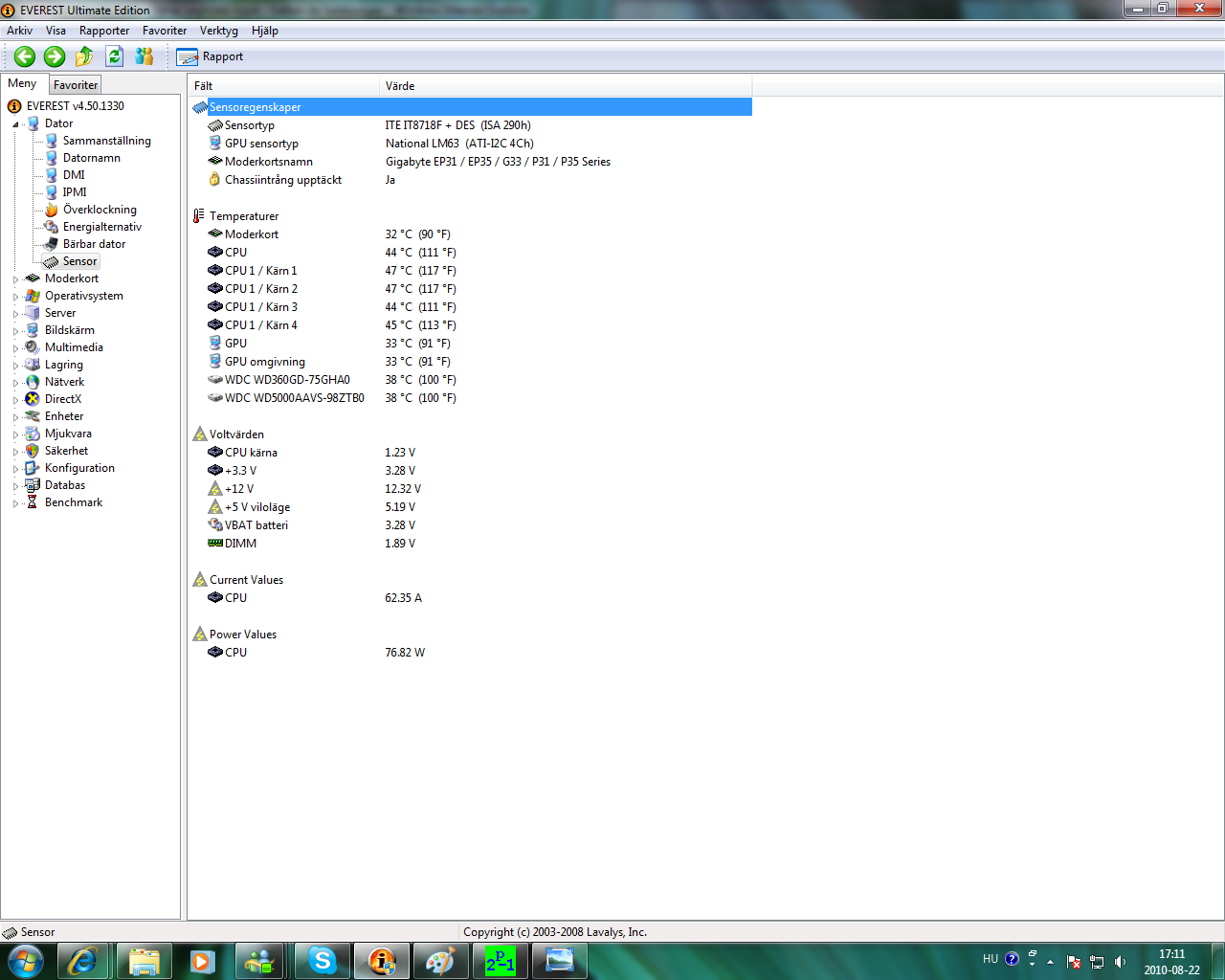Open the Hjälp menu
The image size is (1225, 980).
265,31
